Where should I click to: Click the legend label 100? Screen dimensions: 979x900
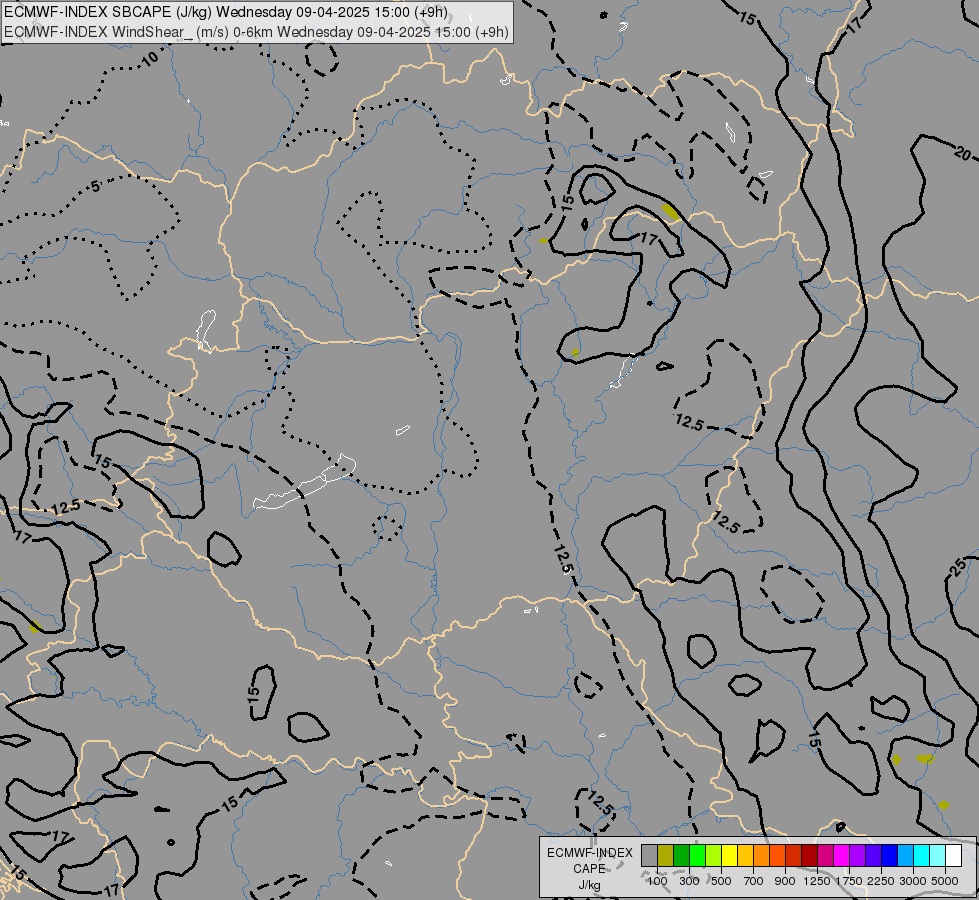point(657,881)
